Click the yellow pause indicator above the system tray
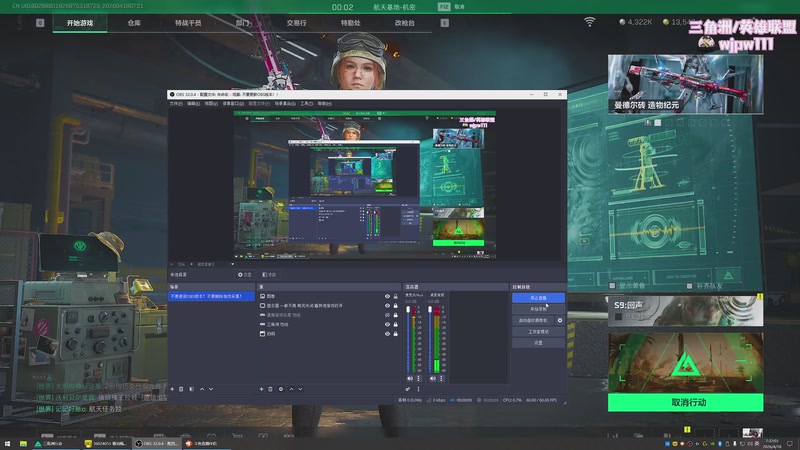800x450 pixels. coord(687,430)
